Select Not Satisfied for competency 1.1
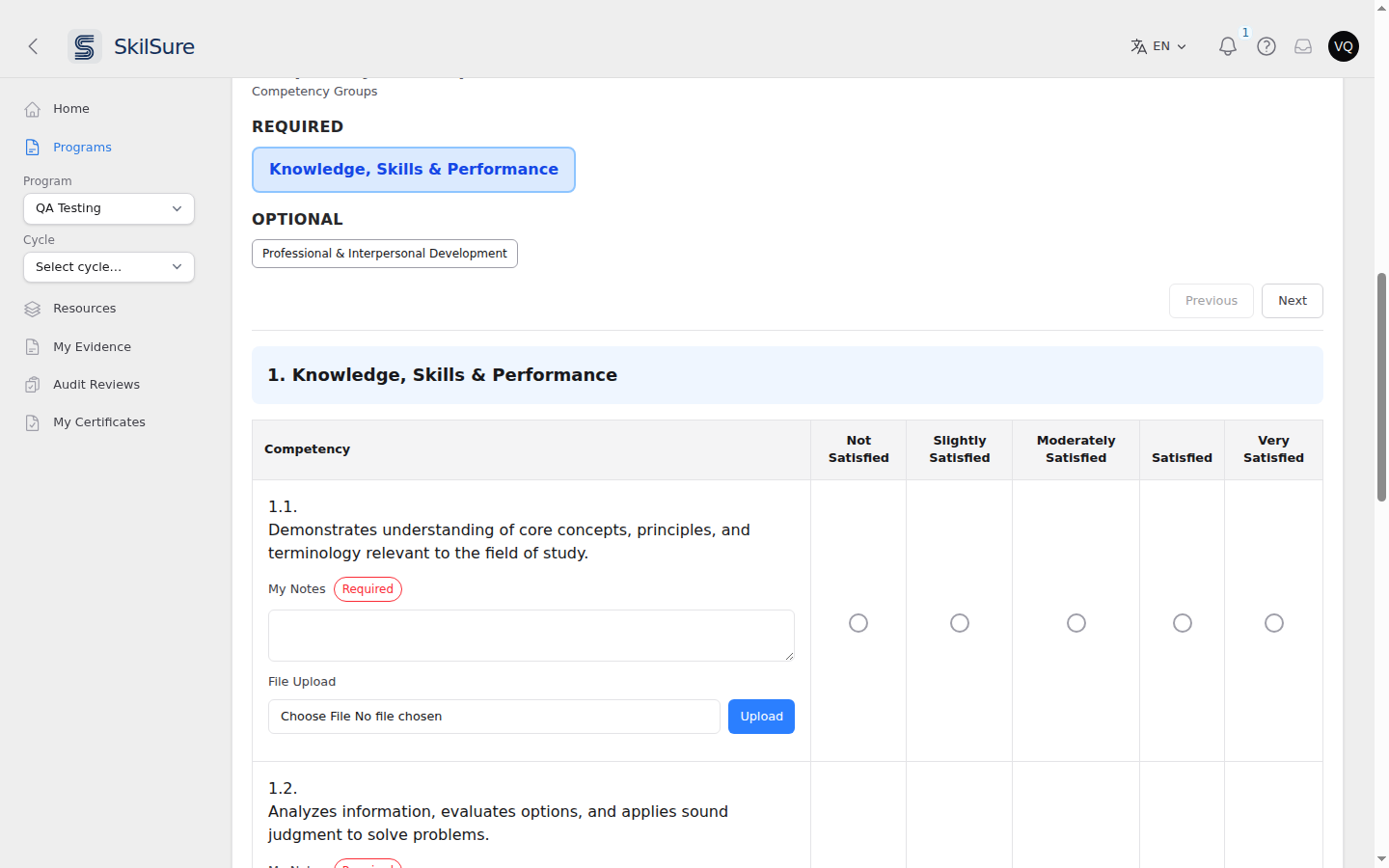Screen dimensions: 1389x868 (x=858, y=623)
